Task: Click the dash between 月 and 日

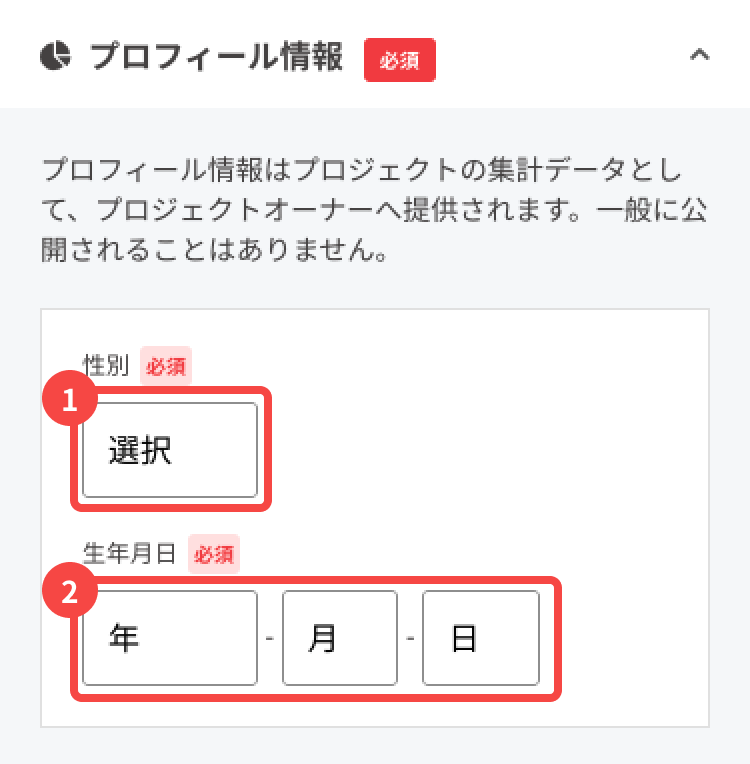Action: (x=410, y=638)
